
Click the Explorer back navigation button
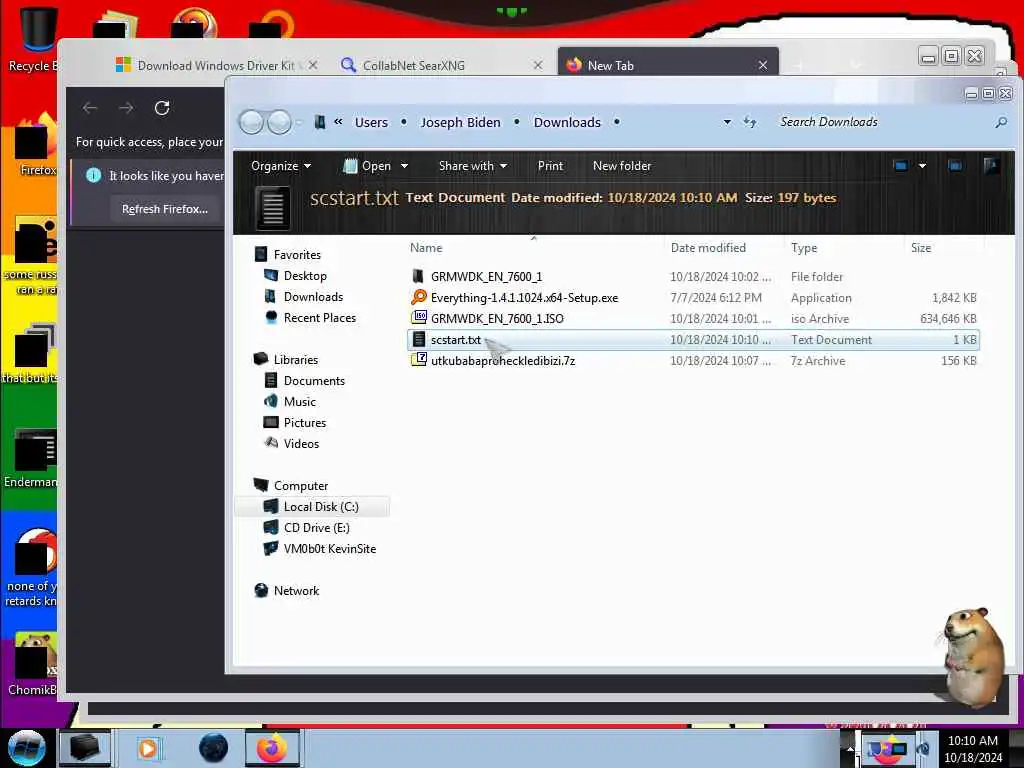point(251,122)
